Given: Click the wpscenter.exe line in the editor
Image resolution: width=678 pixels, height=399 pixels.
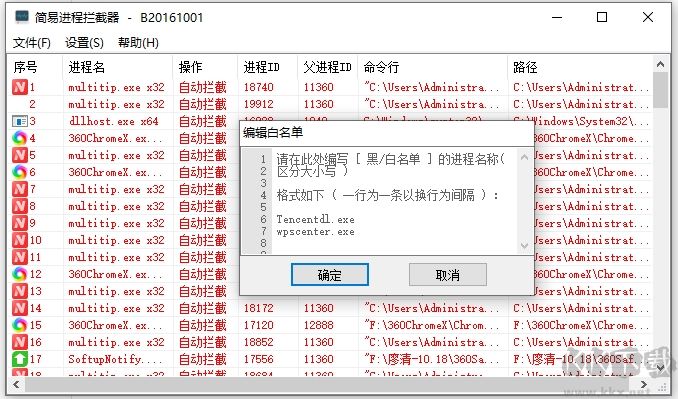Looking at the screenshot, I should [316, 231].
